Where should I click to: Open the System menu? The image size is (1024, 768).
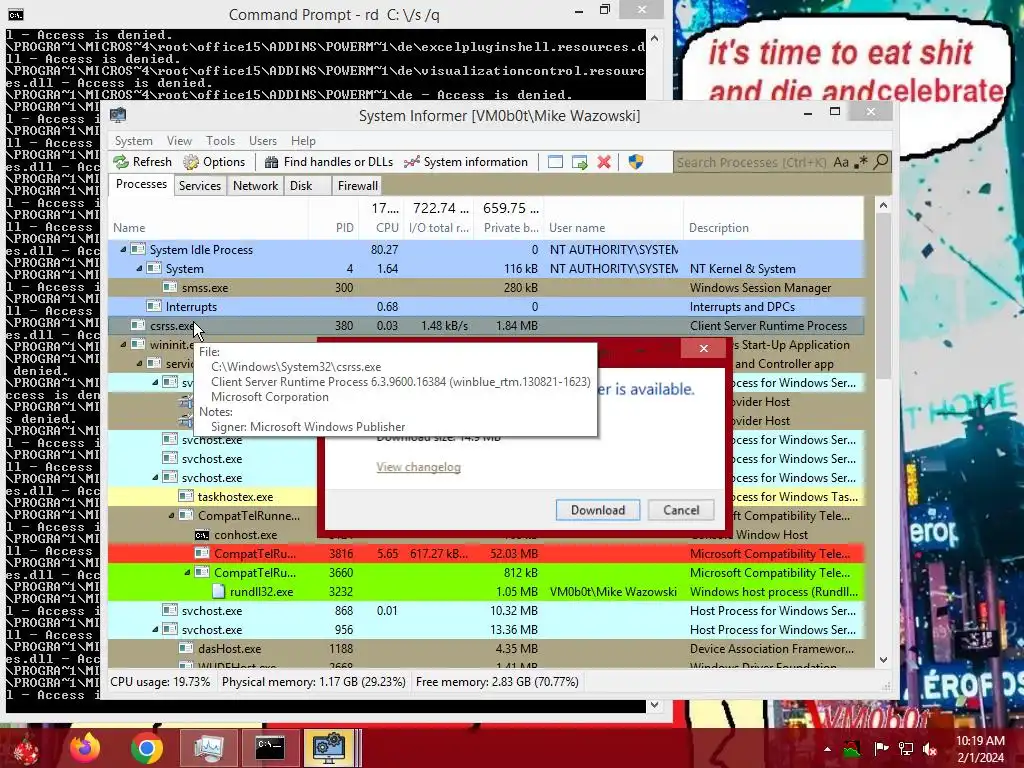pyautogui.click(x=133, y=140)
